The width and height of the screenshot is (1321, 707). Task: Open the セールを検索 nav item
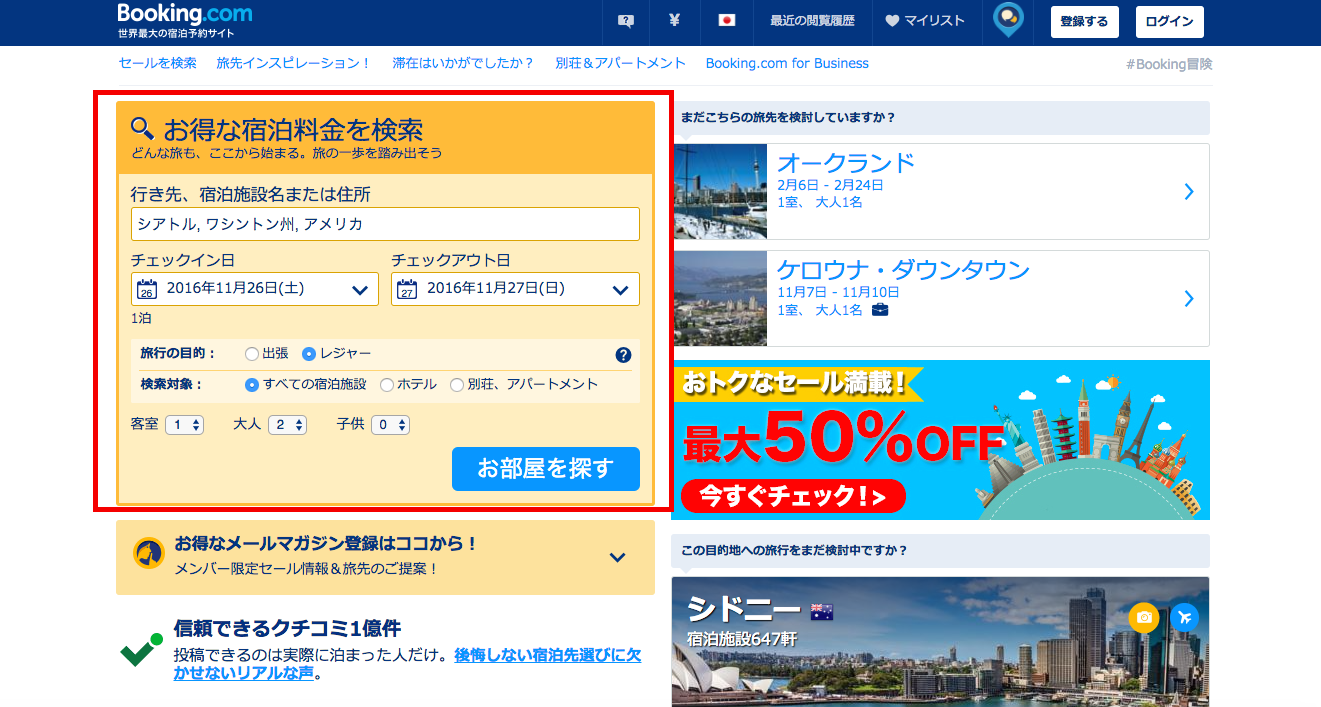tap(157, 63)
